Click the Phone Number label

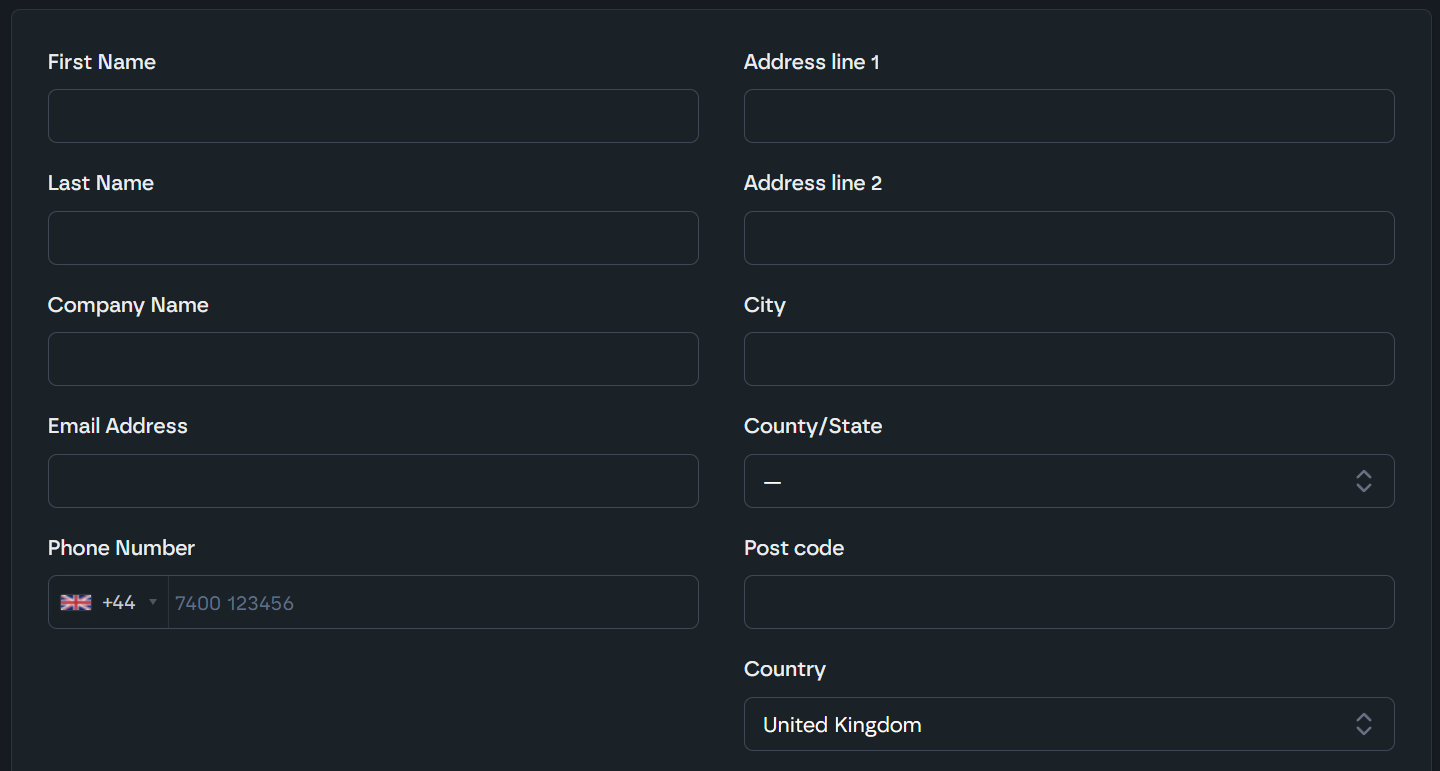[121, 548]
